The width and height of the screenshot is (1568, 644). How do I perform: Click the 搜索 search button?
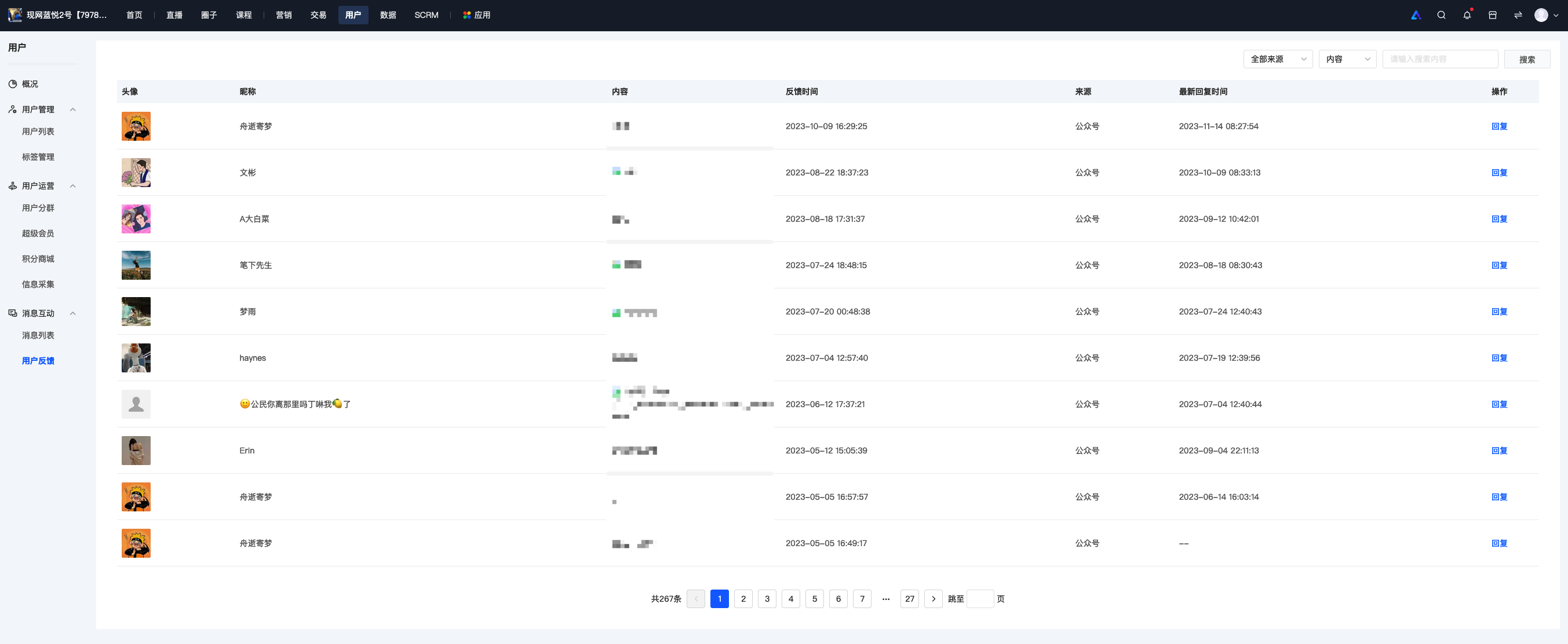[x=1527, y=59]
